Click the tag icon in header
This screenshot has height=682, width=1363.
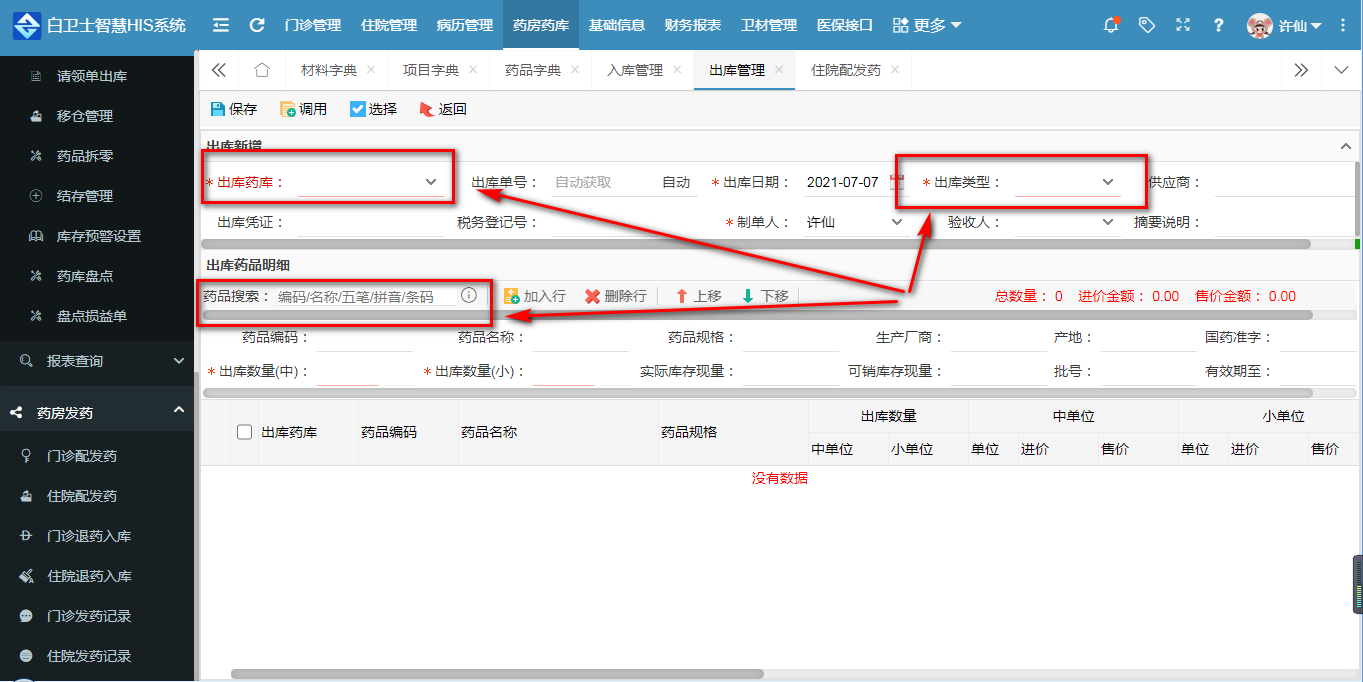1147,25
